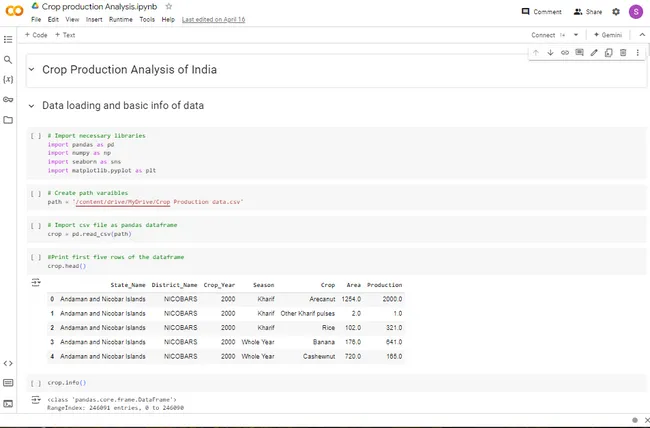Open the user account avatar
650x428 pixels.
click(636, 12)
